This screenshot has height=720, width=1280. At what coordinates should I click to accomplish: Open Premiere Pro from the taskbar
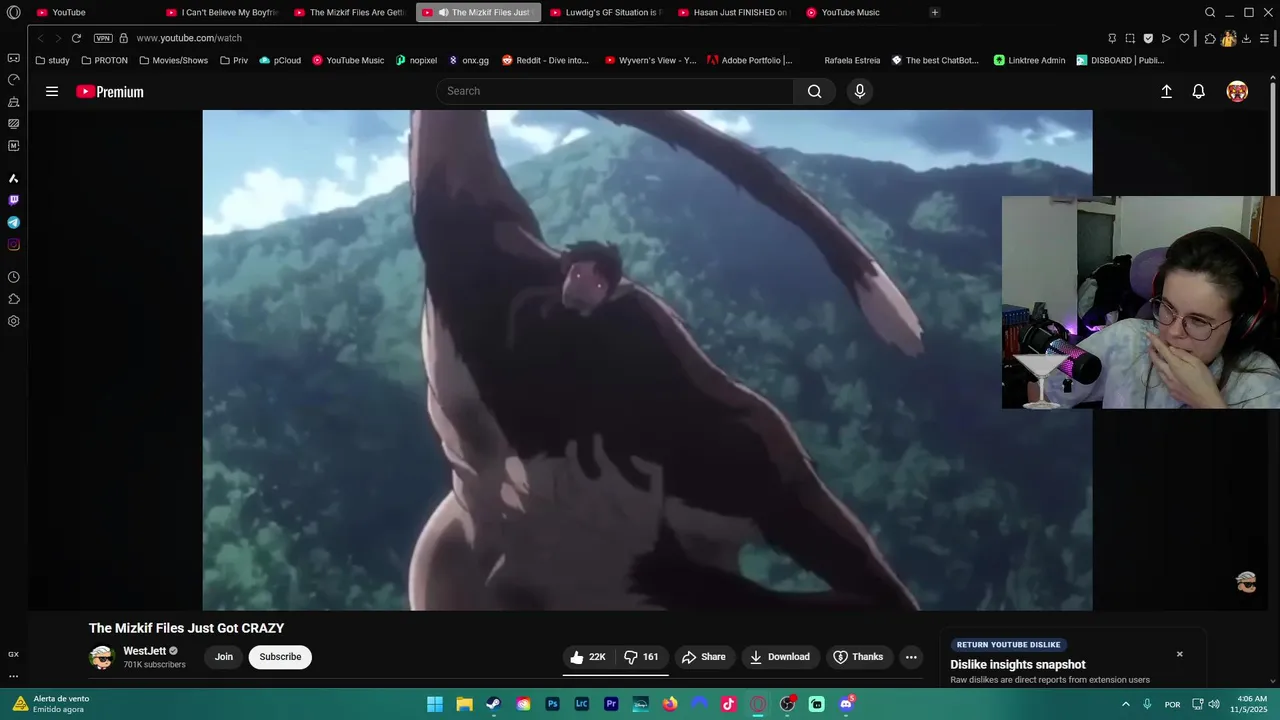coord(611,704)
